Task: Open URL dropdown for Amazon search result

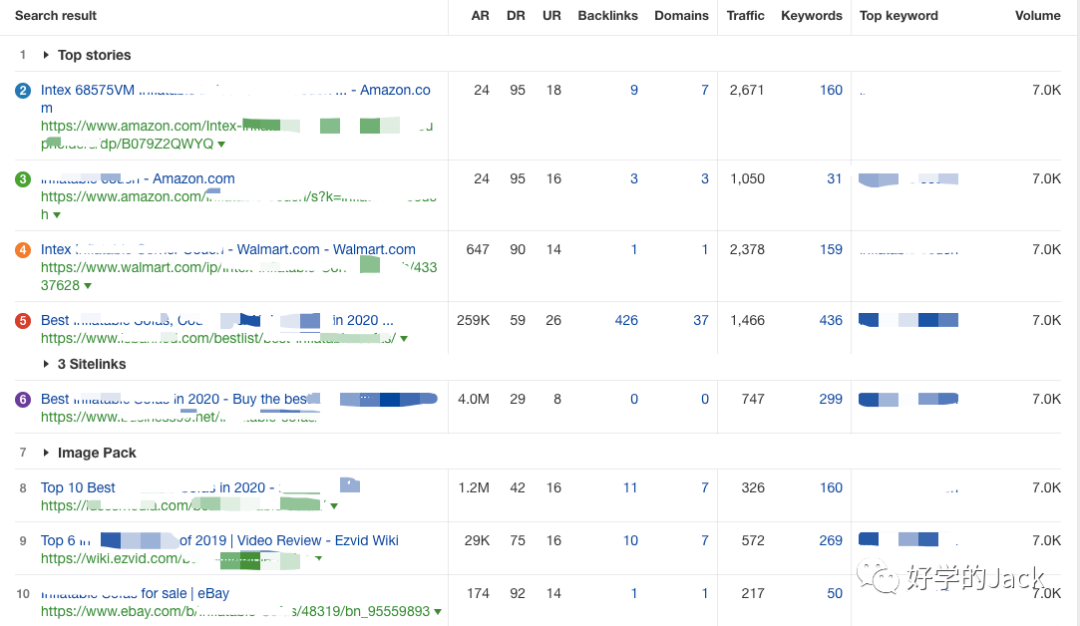Action: (x=56, y=216)
